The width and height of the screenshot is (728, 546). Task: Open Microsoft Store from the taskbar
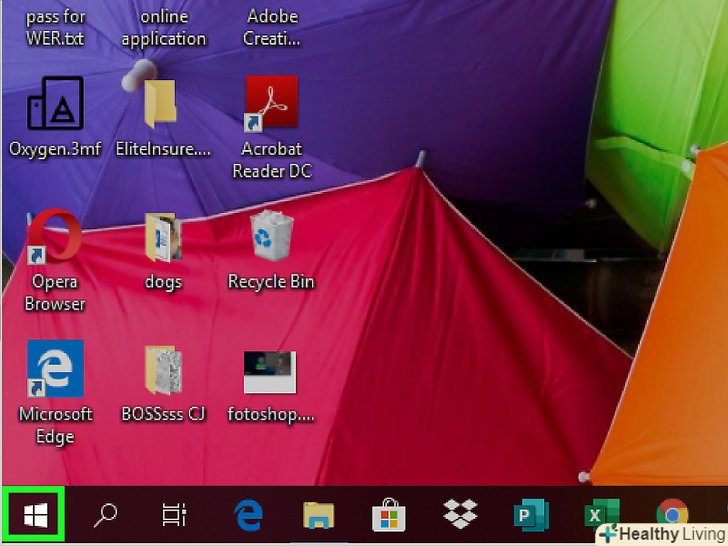click(x=388, y=515)
